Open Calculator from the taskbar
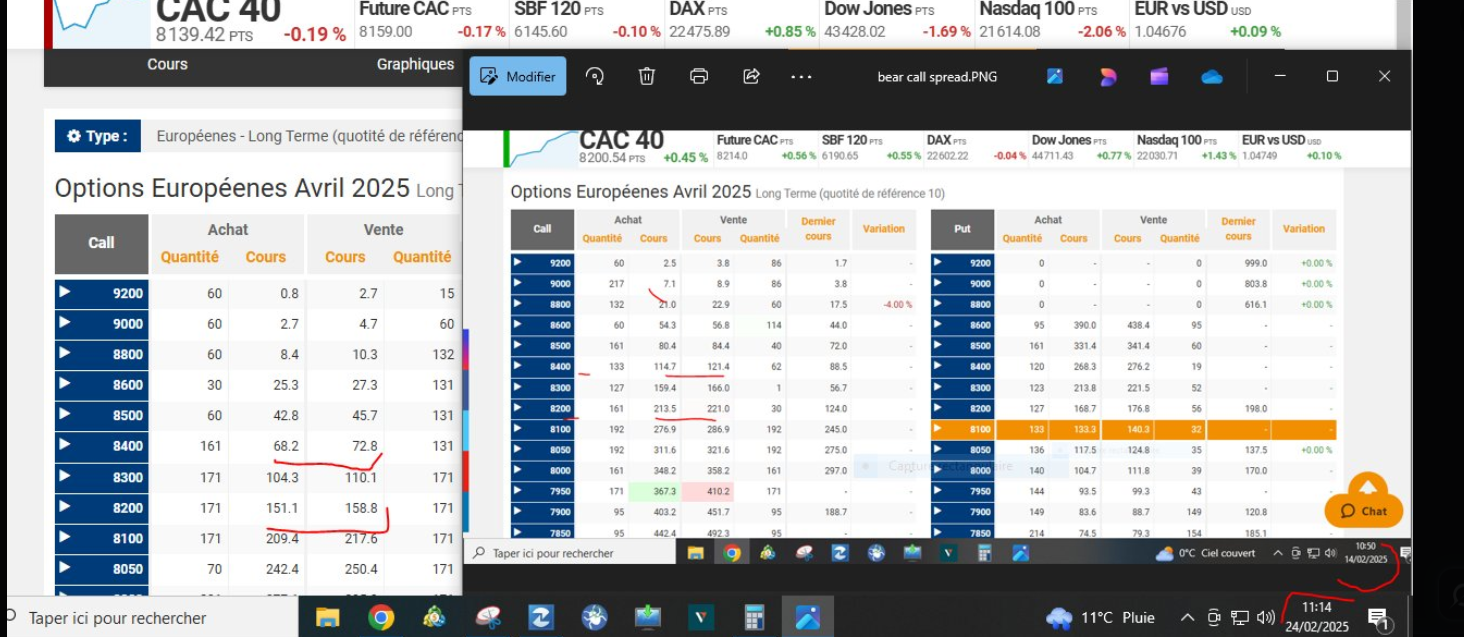This screenshot has width=1464, height=637. (x=755, y=618)
